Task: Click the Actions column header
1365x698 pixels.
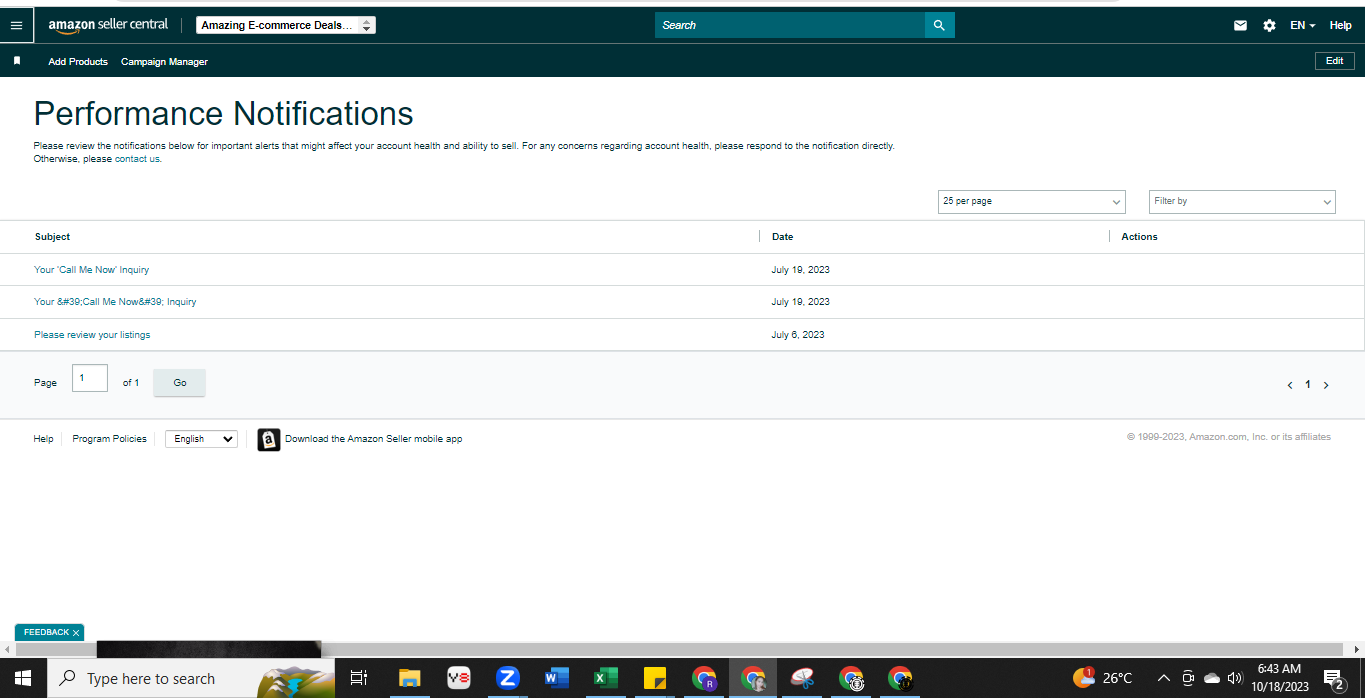Action: click(1139, 237)
